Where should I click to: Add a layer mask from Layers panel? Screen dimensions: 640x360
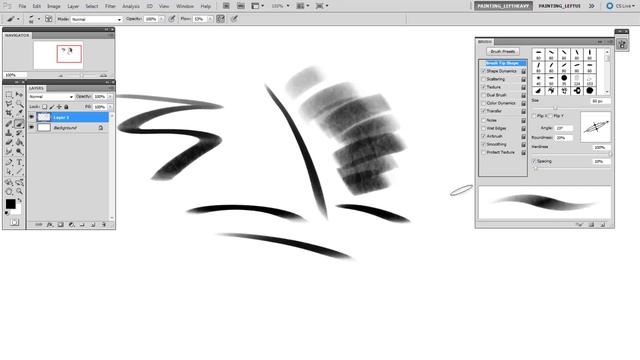pos(60,224)
